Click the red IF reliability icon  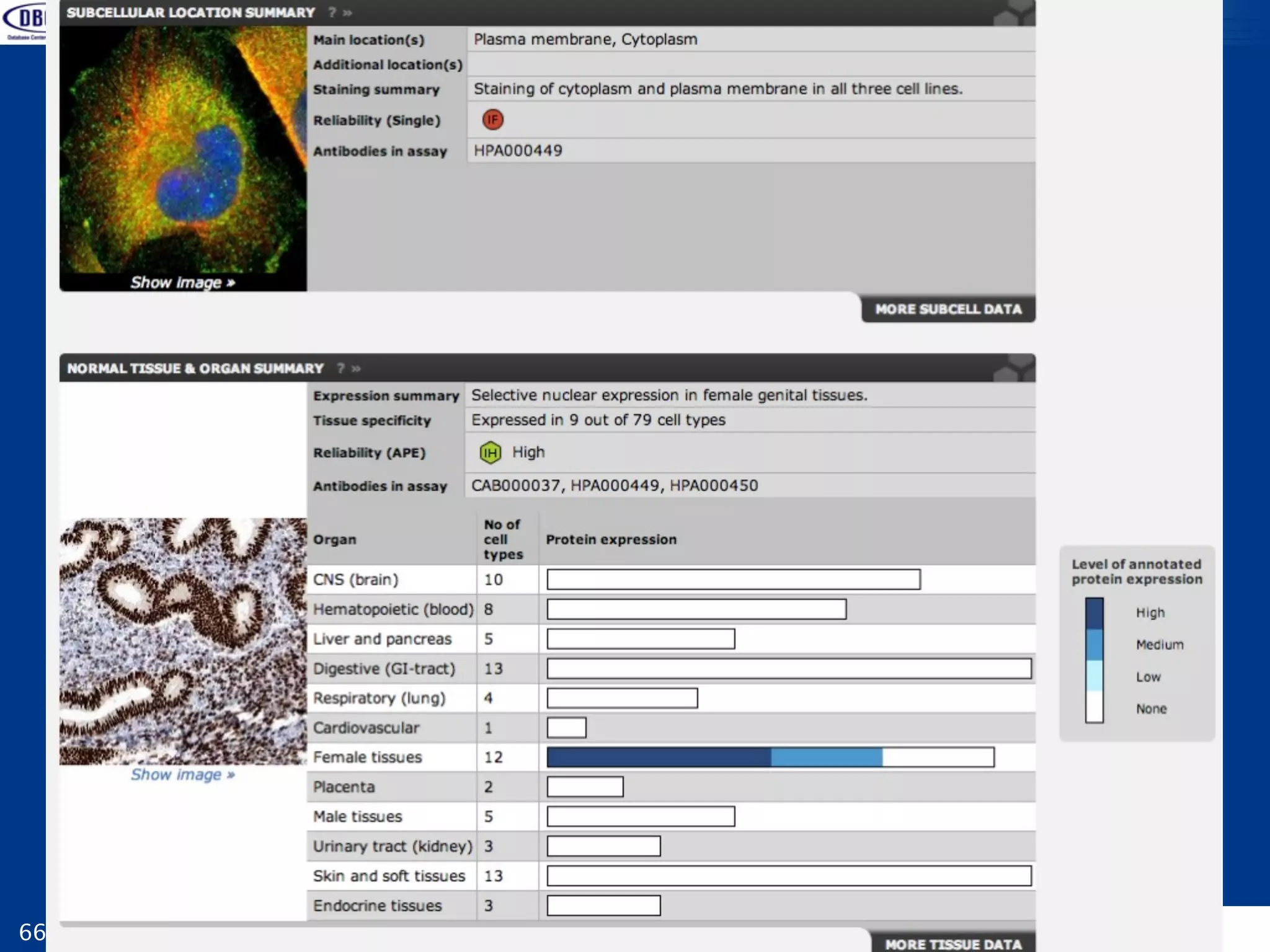pos(493,120)
